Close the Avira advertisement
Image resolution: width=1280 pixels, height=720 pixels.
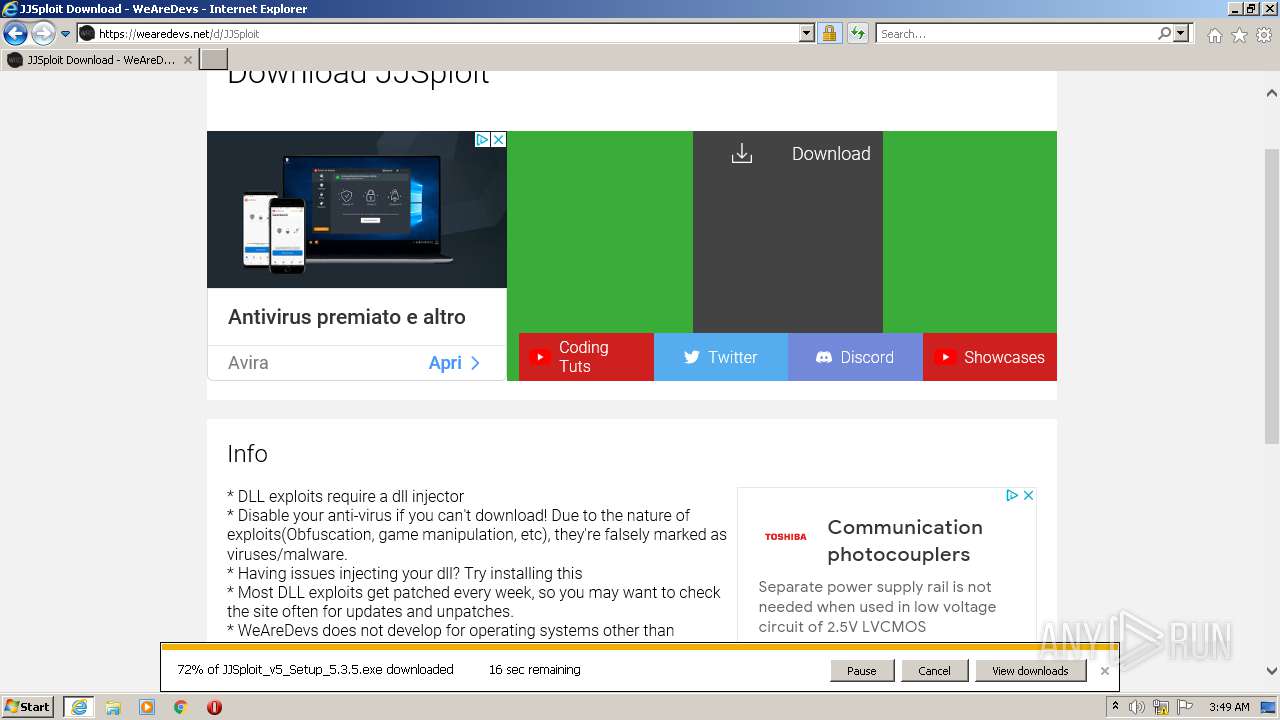(x=498, y=140)
